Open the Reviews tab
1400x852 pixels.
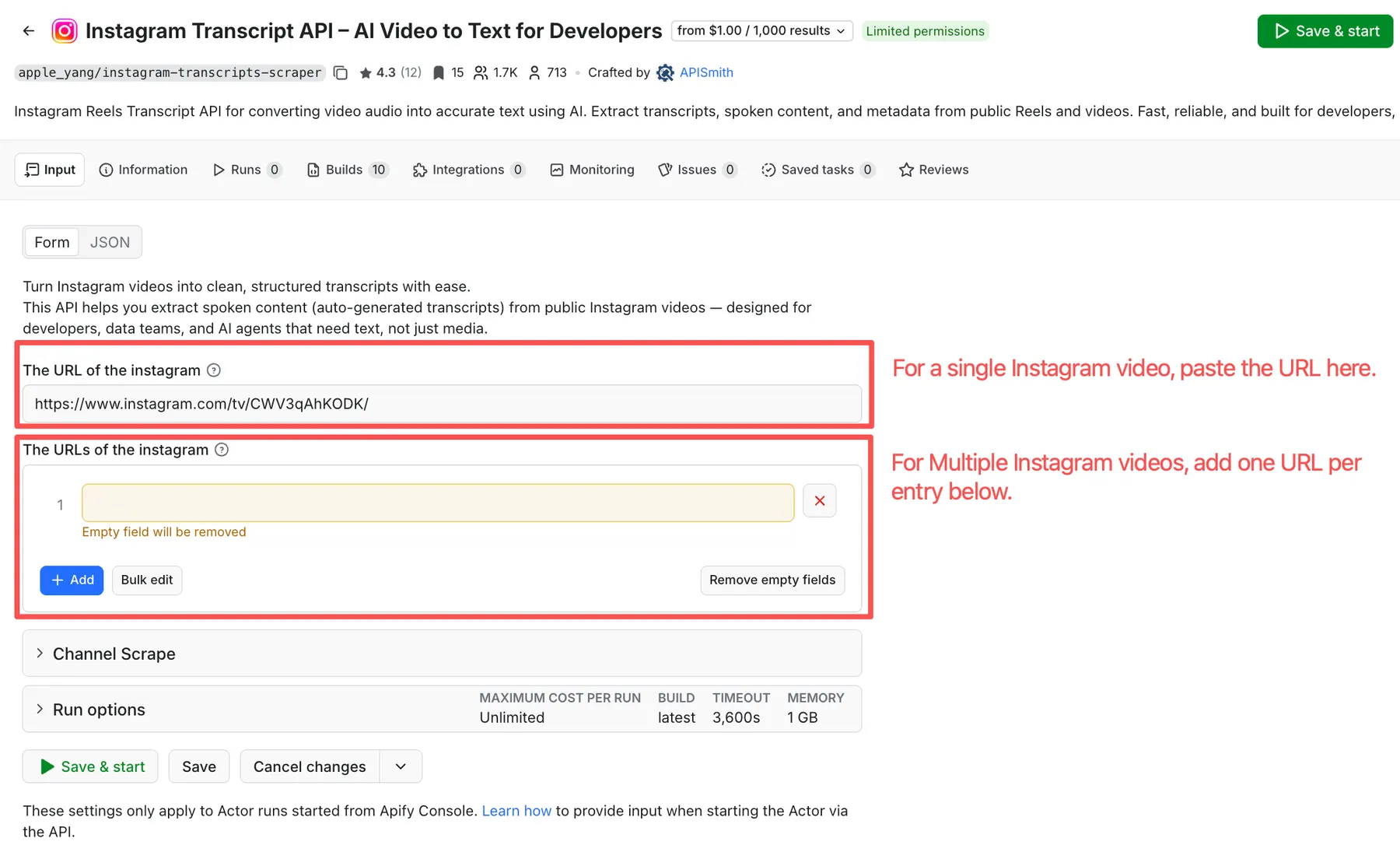coord(934,170)
